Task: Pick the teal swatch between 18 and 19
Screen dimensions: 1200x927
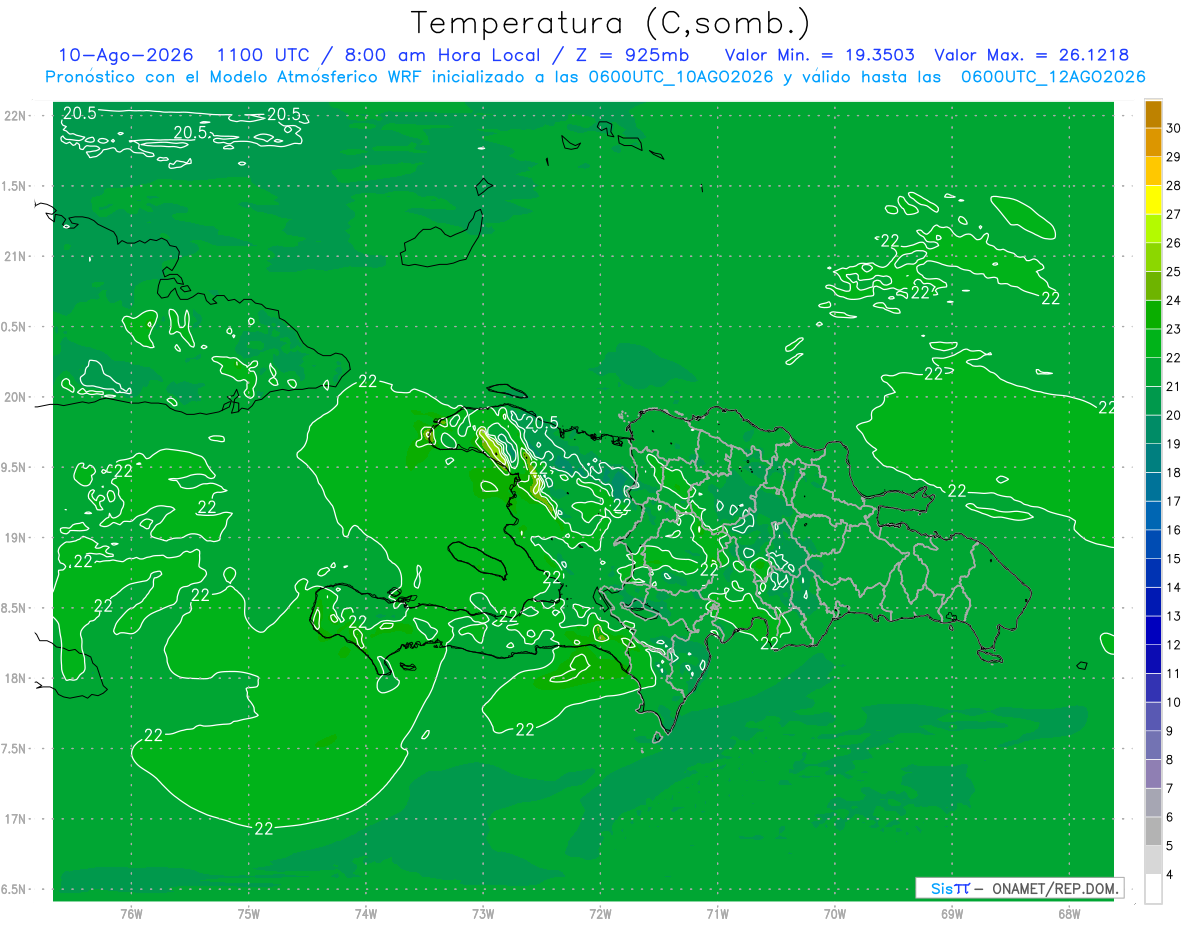Action: click(x=1153, y=459)
